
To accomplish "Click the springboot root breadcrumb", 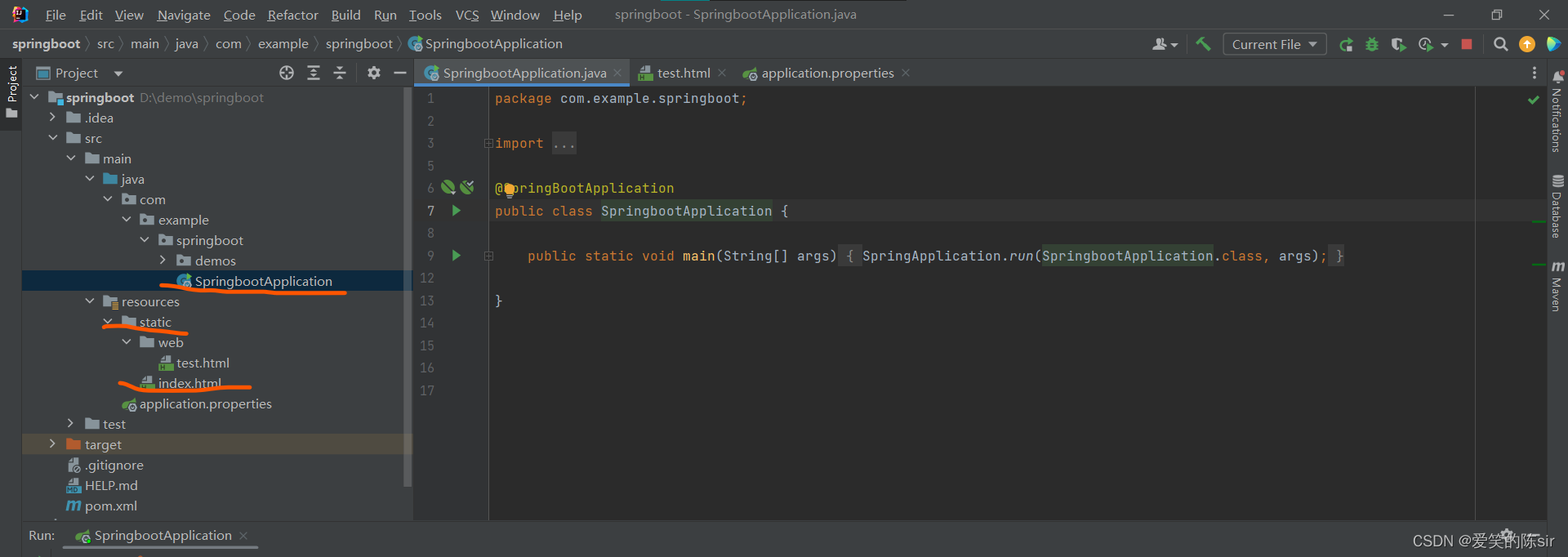I will pyautogui.click(x=46, y=44).
